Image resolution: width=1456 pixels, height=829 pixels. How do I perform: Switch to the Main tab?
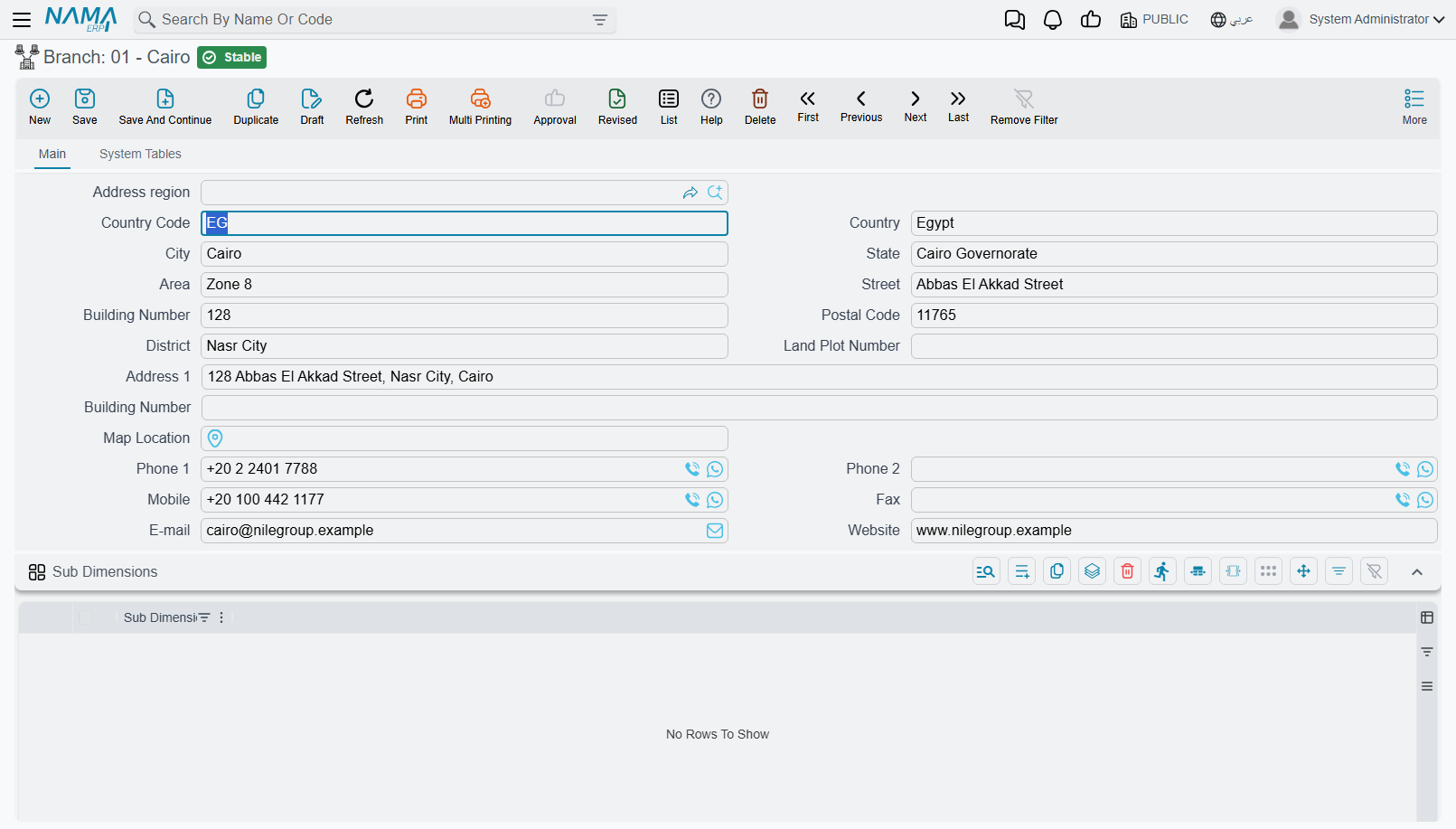[52, 155]
